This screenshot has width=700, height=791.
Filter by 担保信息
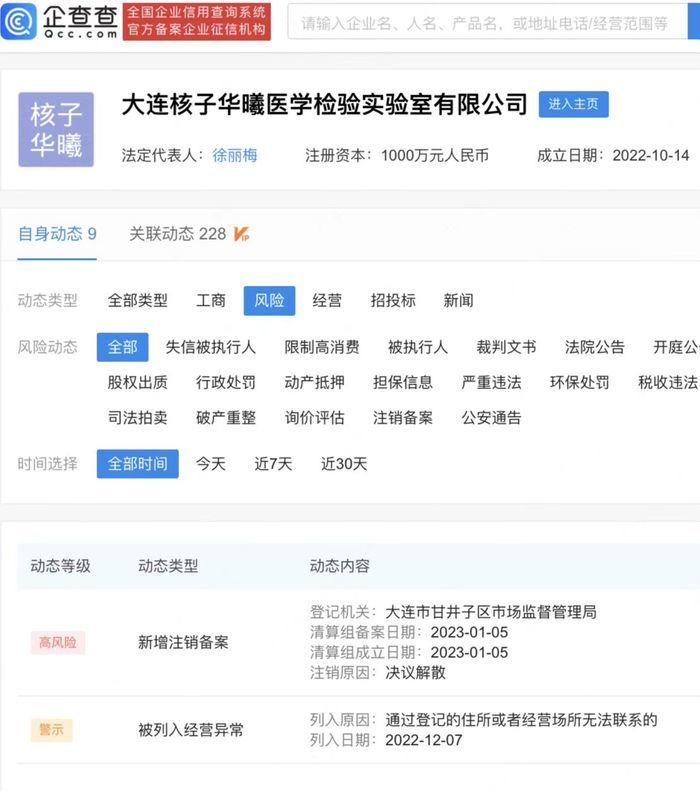(x=403, y=382)
